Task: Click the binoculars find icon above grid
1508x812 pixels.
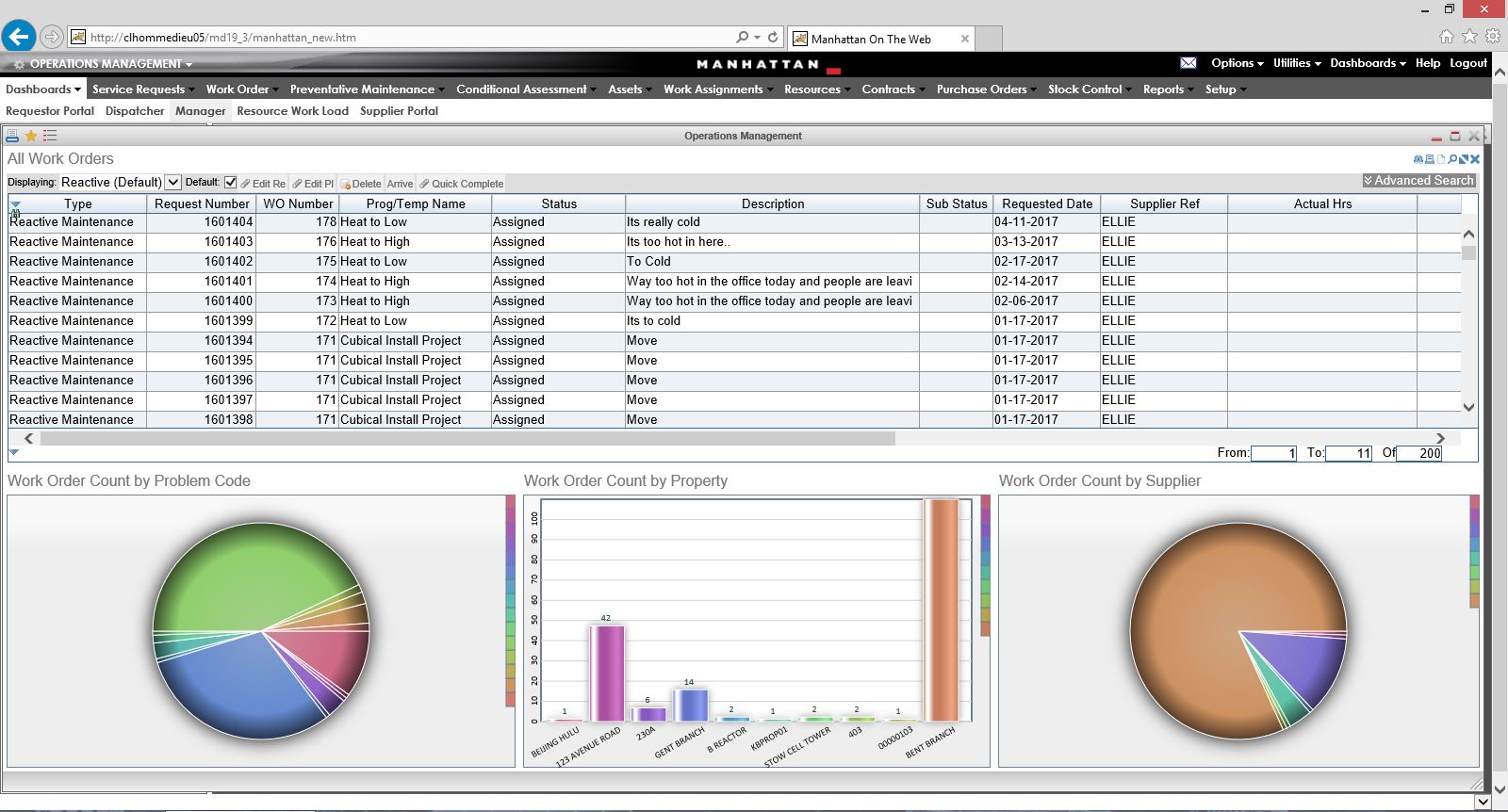Action: [1418, 159]
